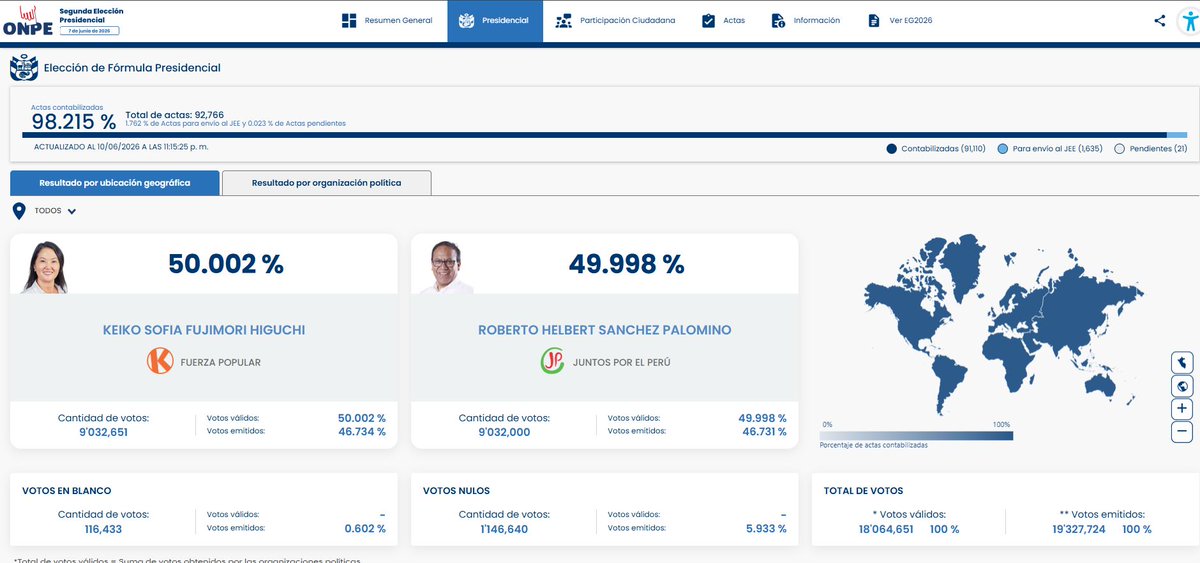Open the Resumen General section
This screenshot has height=563, width=1200.
click(x=387, y=20)
